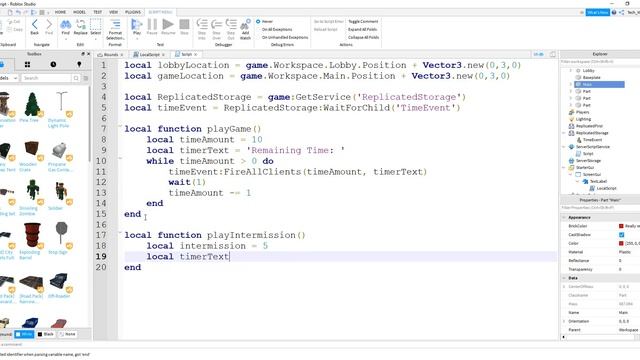The width and height of the screenshot is (640, 360).
Task: Click the Pause test button
Action: (152, 24)
